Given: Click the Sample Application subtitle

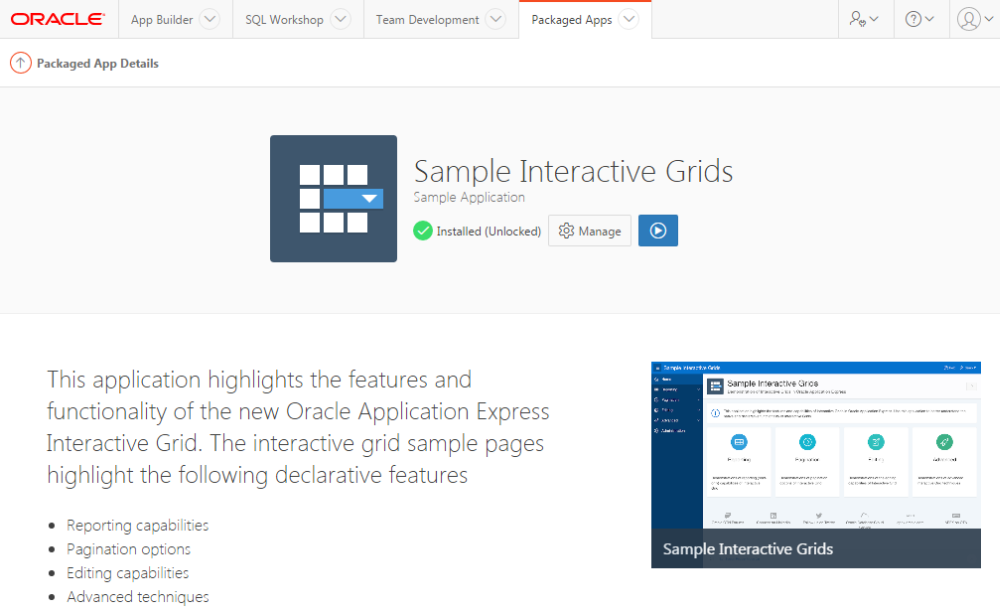Looking at the screenshot, I should pos(469,198).
